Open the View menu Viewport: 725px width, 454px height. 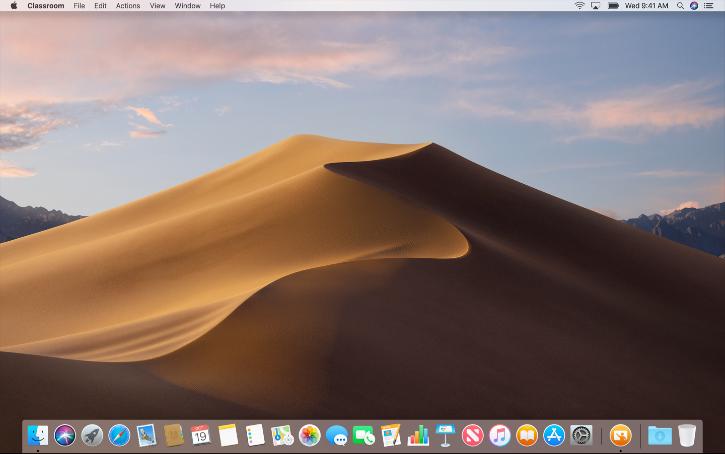[157, 6]
